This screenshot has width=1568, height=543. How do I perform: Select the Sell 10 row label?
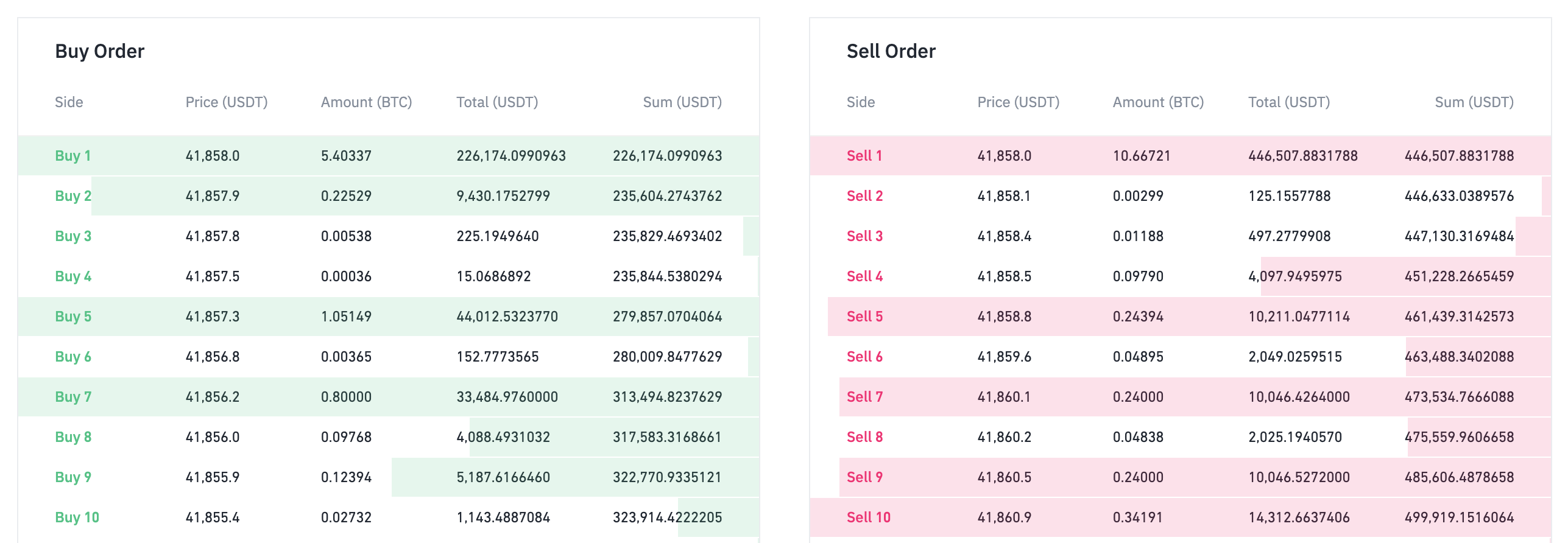pos(869,517)
